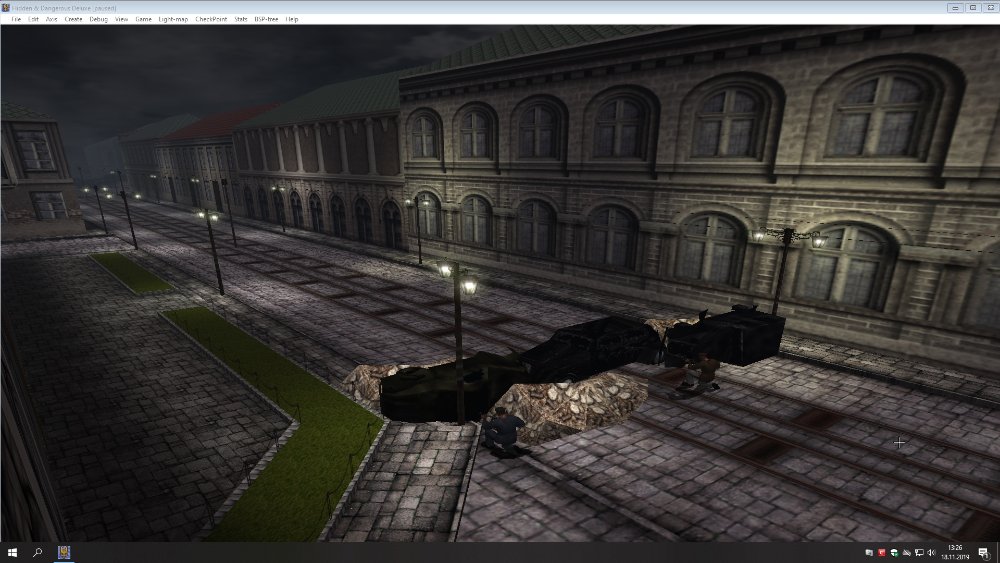Open the Windows Start menu
Image resolution: width=1000 pixels, height=563 pixels.
(x=11, y=552)
